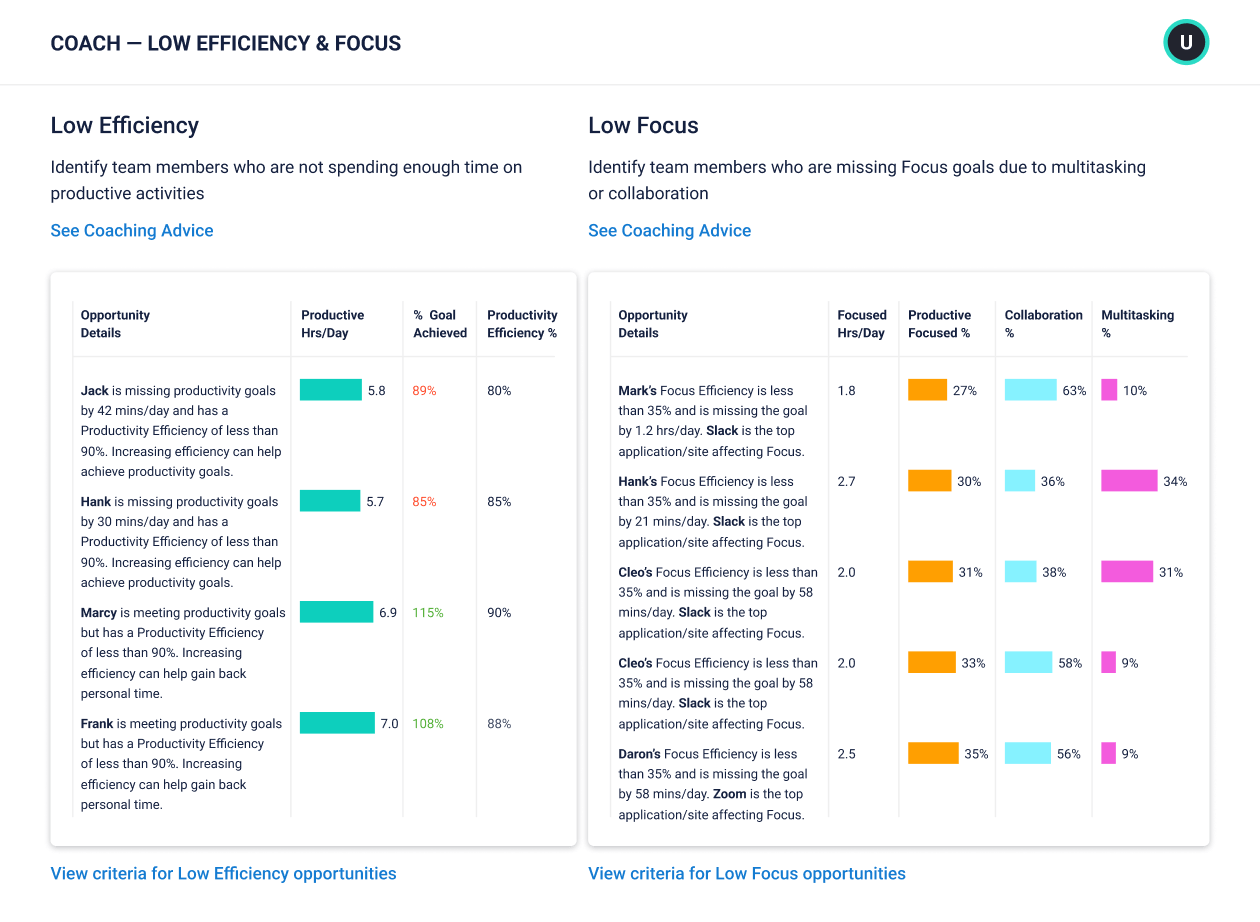This screenshot has height=922, width=1260.
Task: View criteria for Low Focus opportunities
Action: click(746, 874)
